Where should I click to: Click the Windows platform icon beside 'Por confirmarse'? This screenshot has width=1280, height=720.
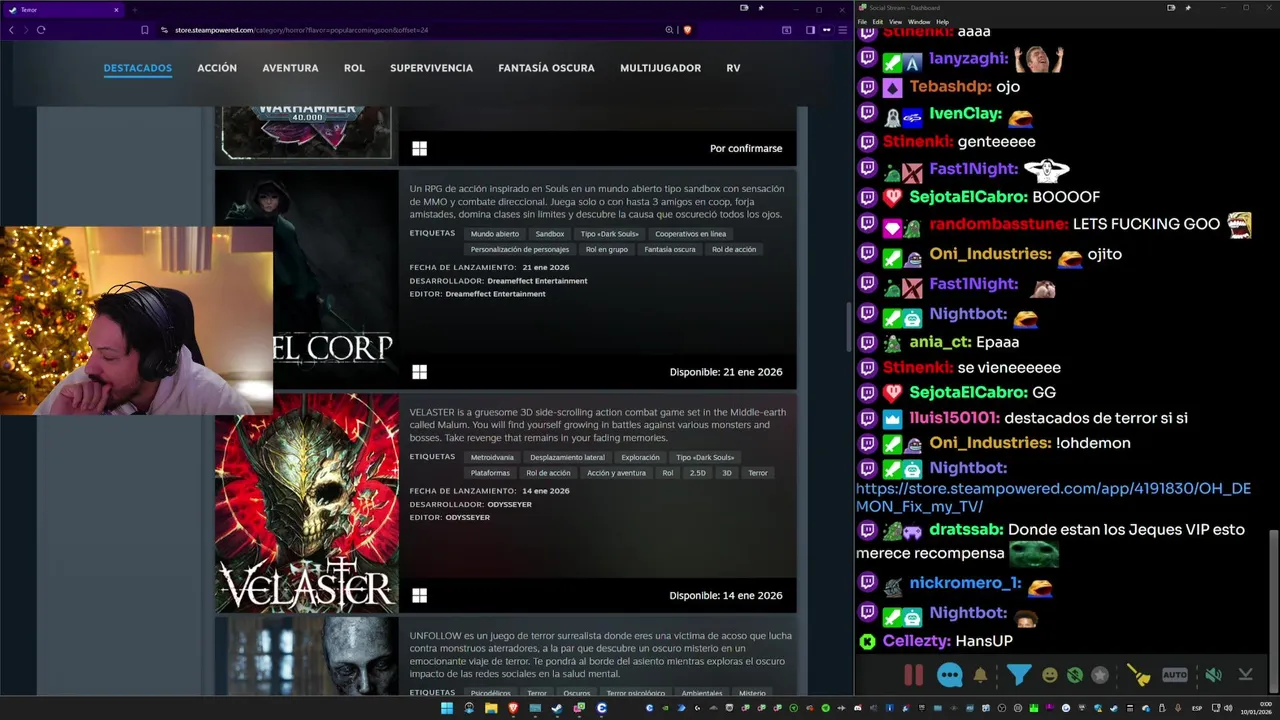pos(419,148)
